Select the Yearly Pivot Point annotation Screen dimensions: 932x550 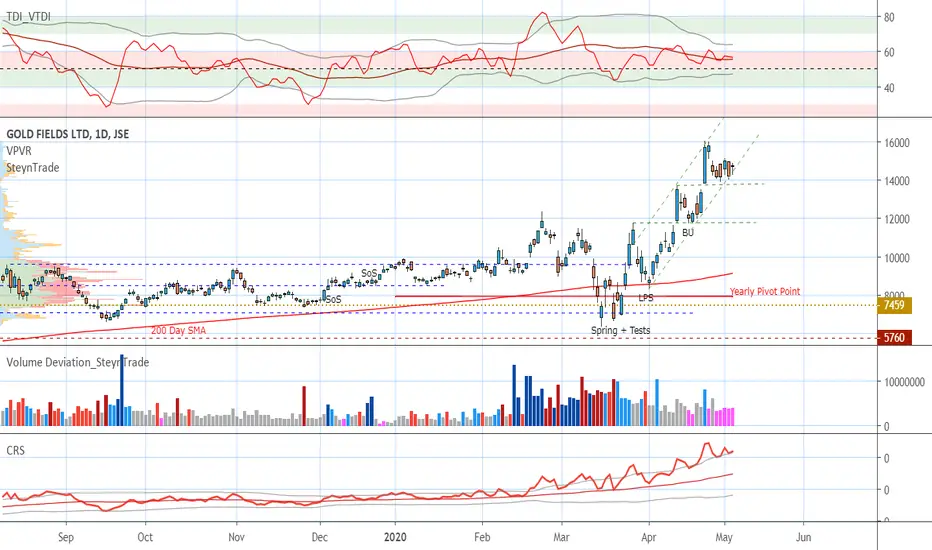pyautogui.click(x=764, y=291)
